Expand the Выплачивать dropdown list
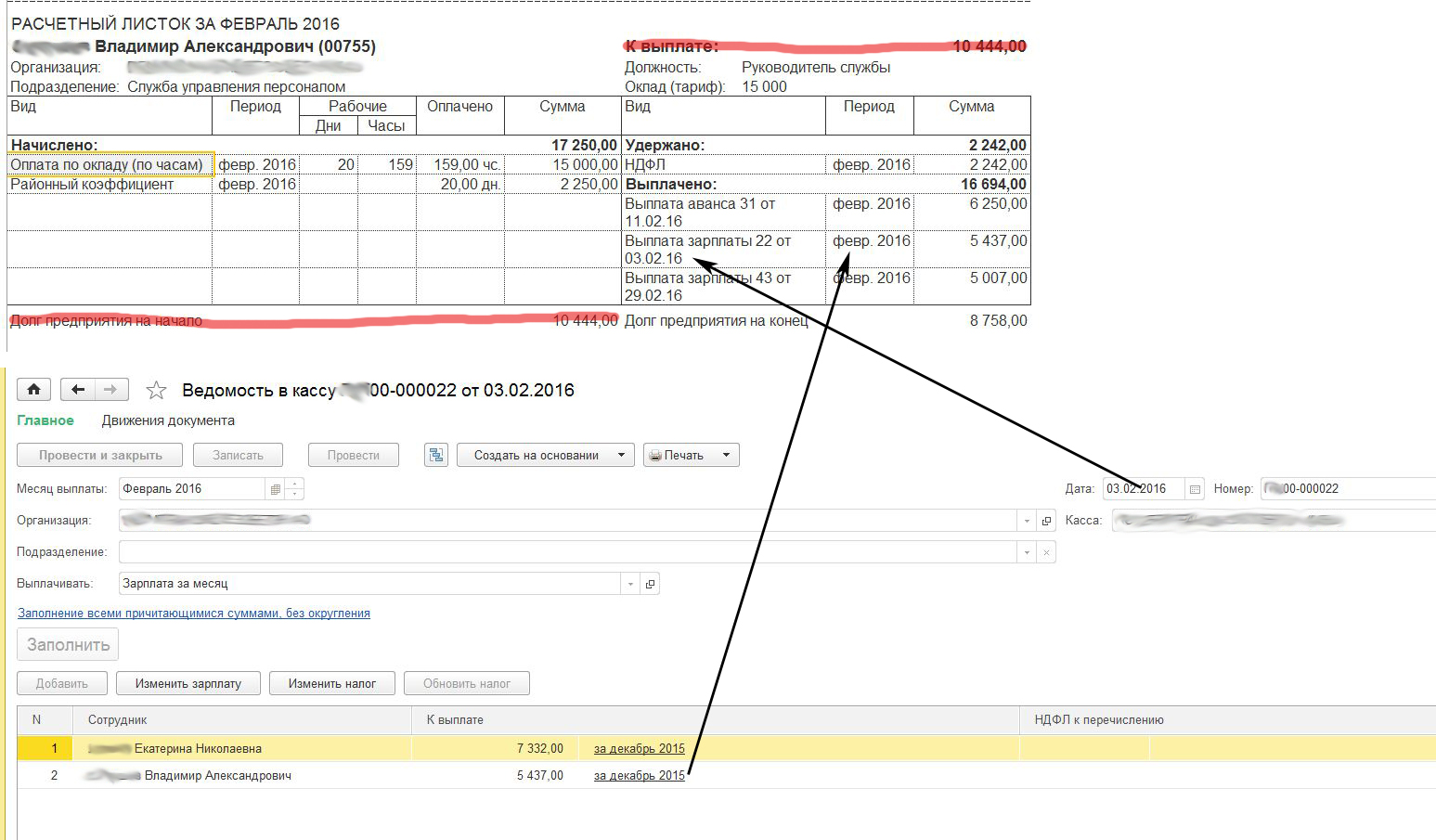The height and width of the screenshot is (840, 1436). [630, 584]
